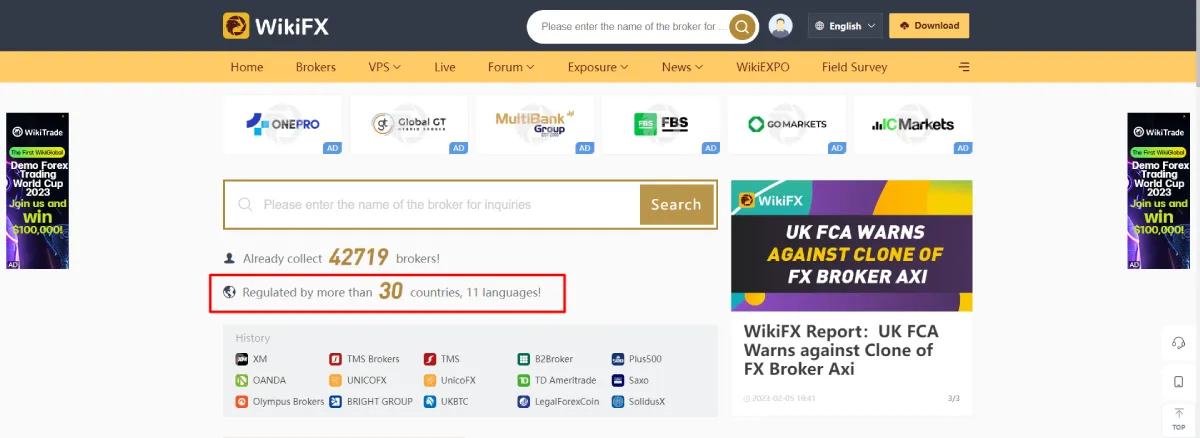1200x438 pixels.
Task: Open the WikiEXPO menu item
Action: [x=763, y=67]
